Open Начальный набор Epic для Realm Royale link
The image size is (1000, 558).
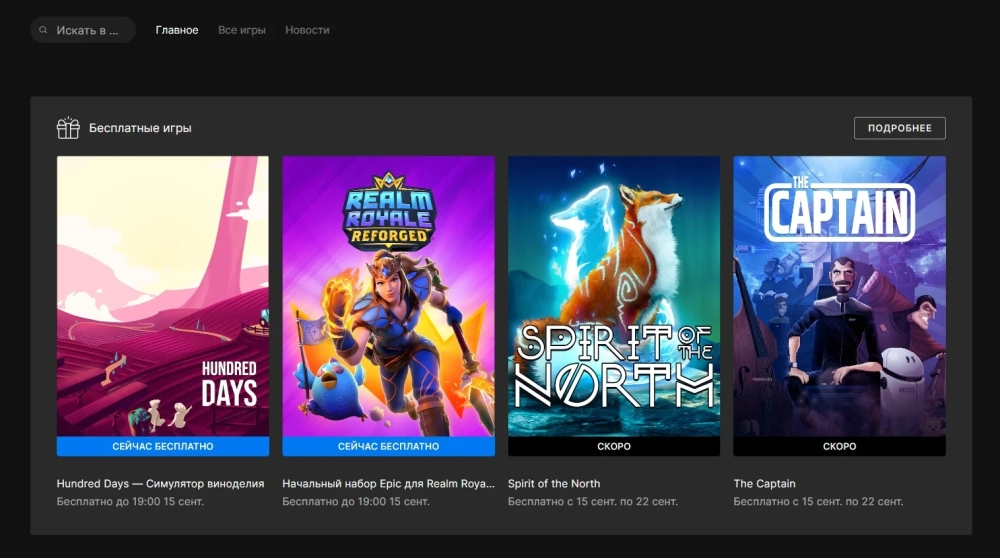click(x=388, y=483)
